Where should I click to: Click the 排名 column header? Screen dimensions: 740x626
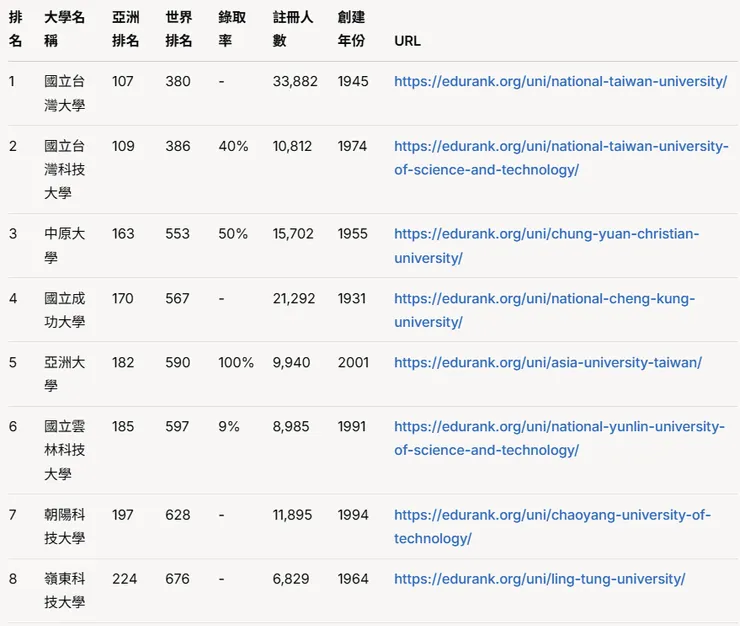16,29
